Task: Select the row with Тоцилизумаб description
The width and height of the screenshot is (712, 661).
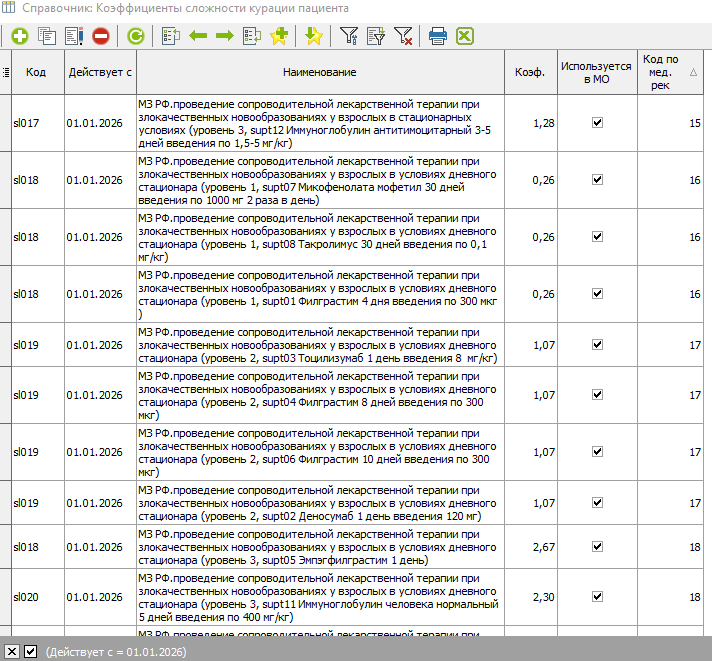Action: click(x=319, y=345)
